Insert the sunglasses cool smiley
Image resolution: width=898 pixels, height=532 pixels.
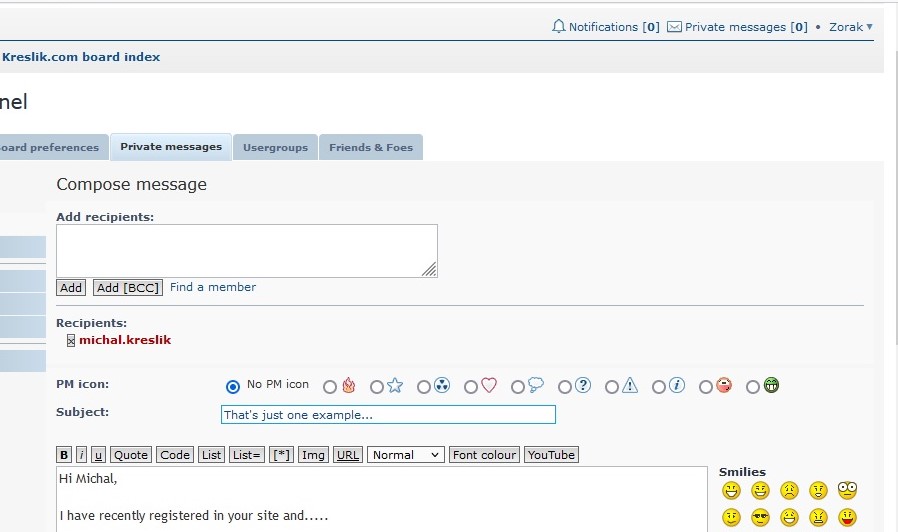[761, 518]
